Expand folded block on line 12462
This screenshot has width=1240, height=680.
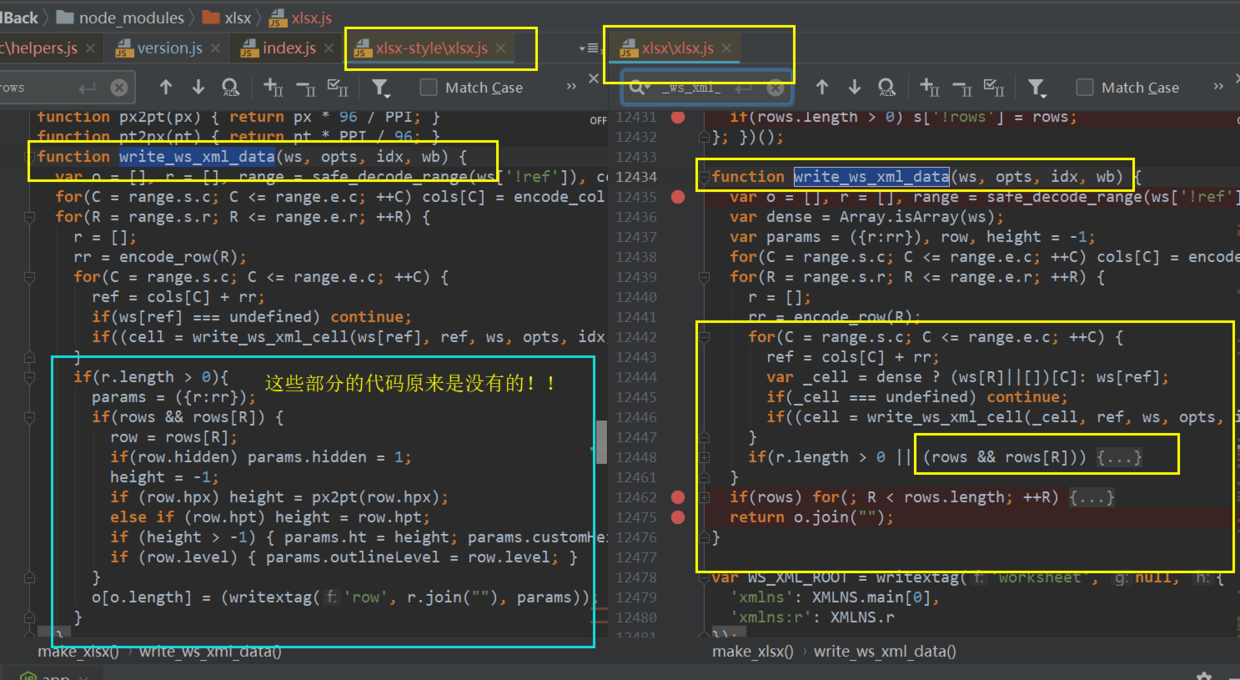pos(704,497)
